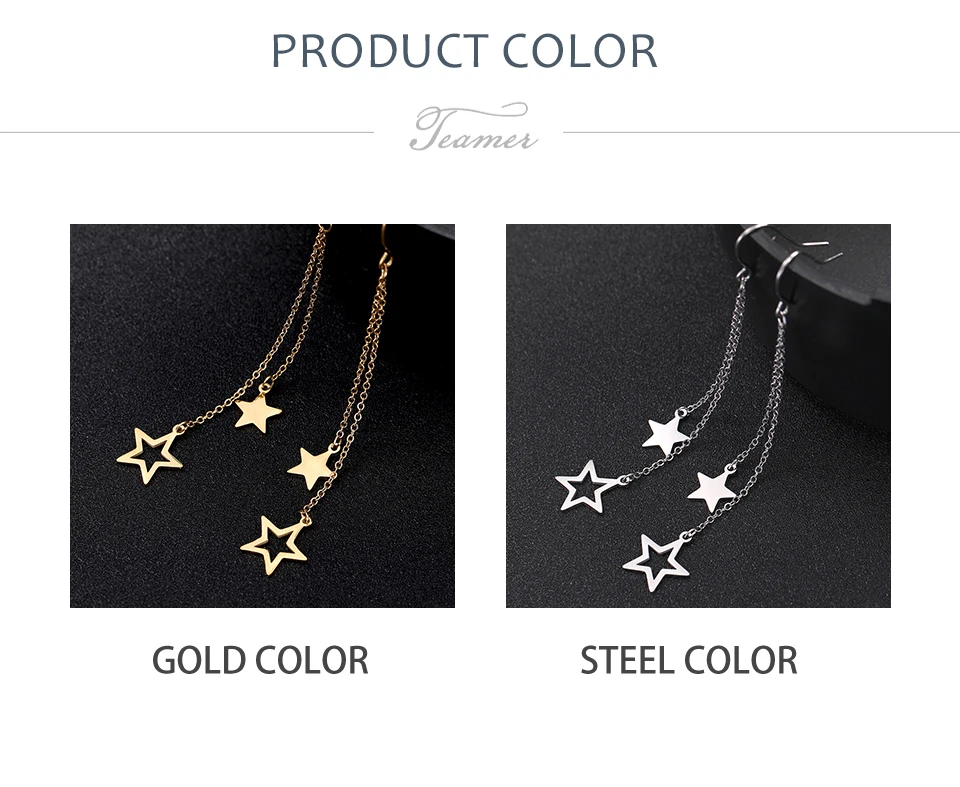This screenshot has height=787, width=960.
Task: Click the Teamer script logo
Action: [471, 128]
